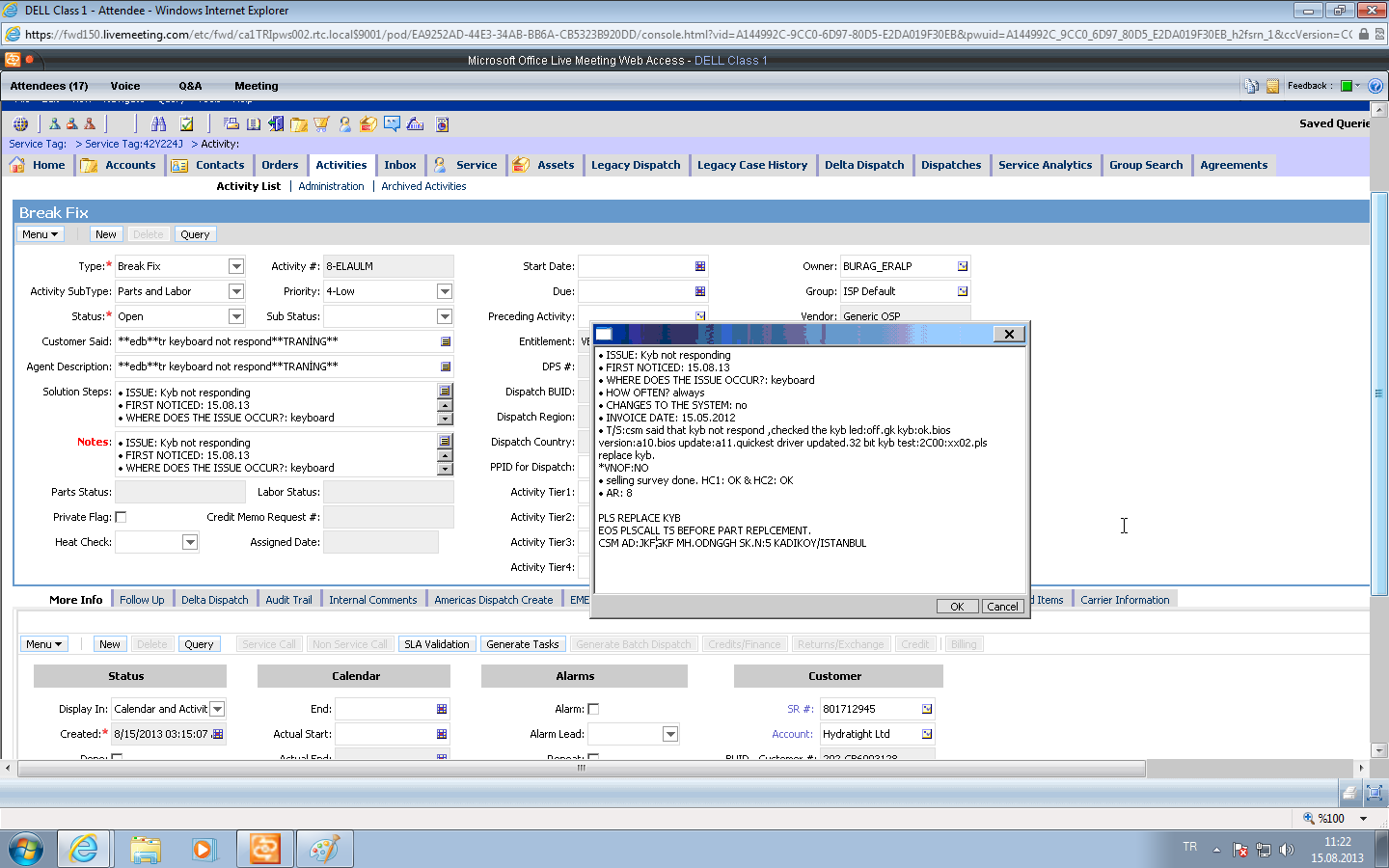This screenshot has height=868, width=1389.
Task: Open the Activity SubType dropdown
Action: (235, 291)
